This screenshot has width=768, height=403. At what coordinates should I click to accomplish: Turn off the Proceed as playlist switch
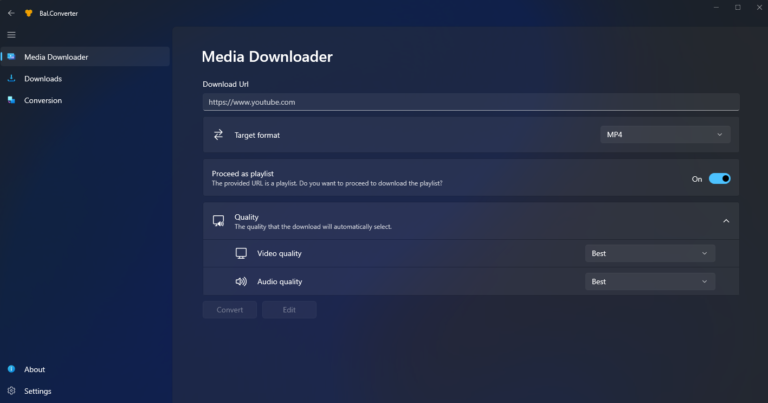pos(720,179)
